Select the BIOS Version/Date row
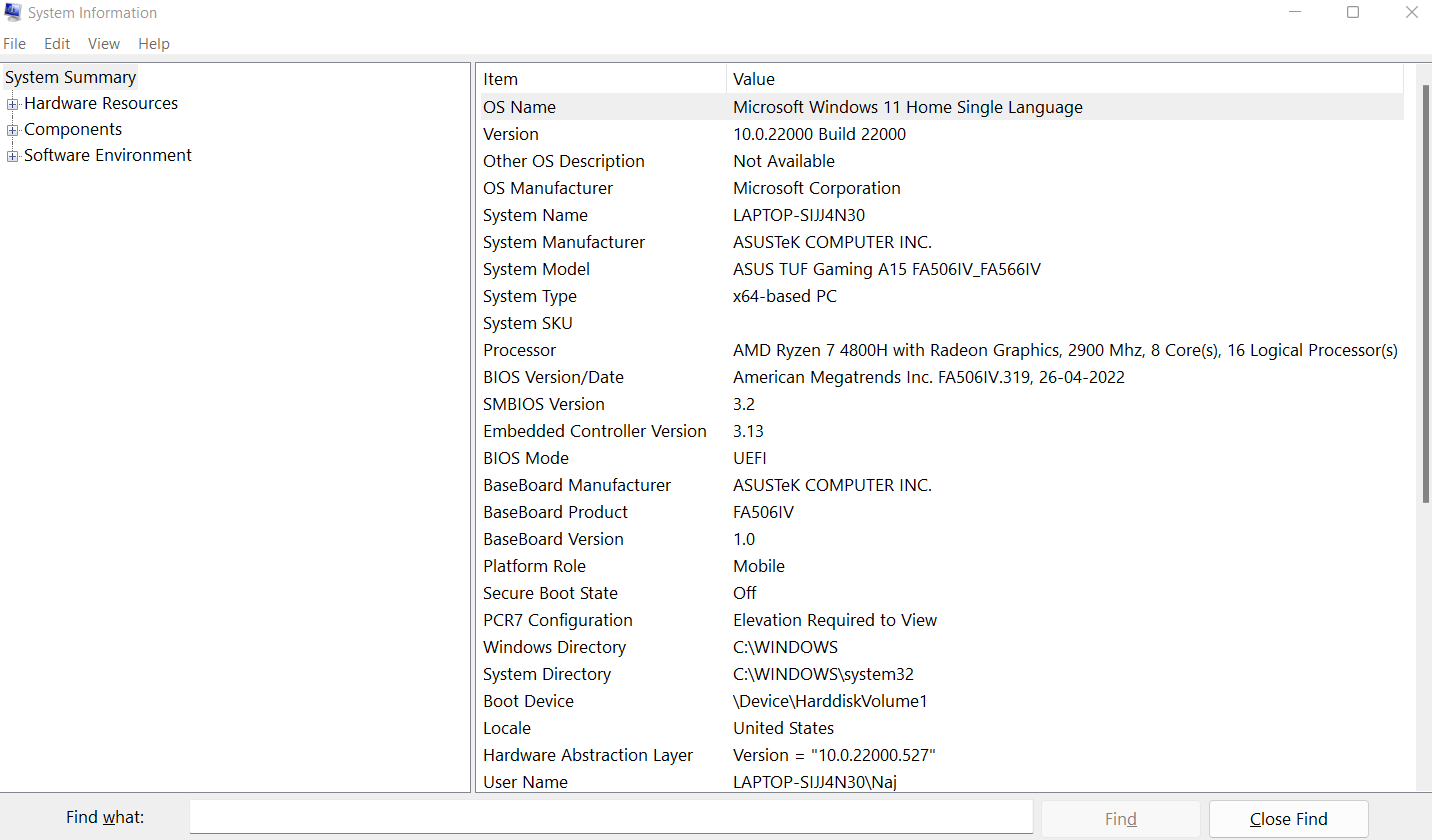The width and height of the screenshot is (1432, 840). [x=942, y=377]
